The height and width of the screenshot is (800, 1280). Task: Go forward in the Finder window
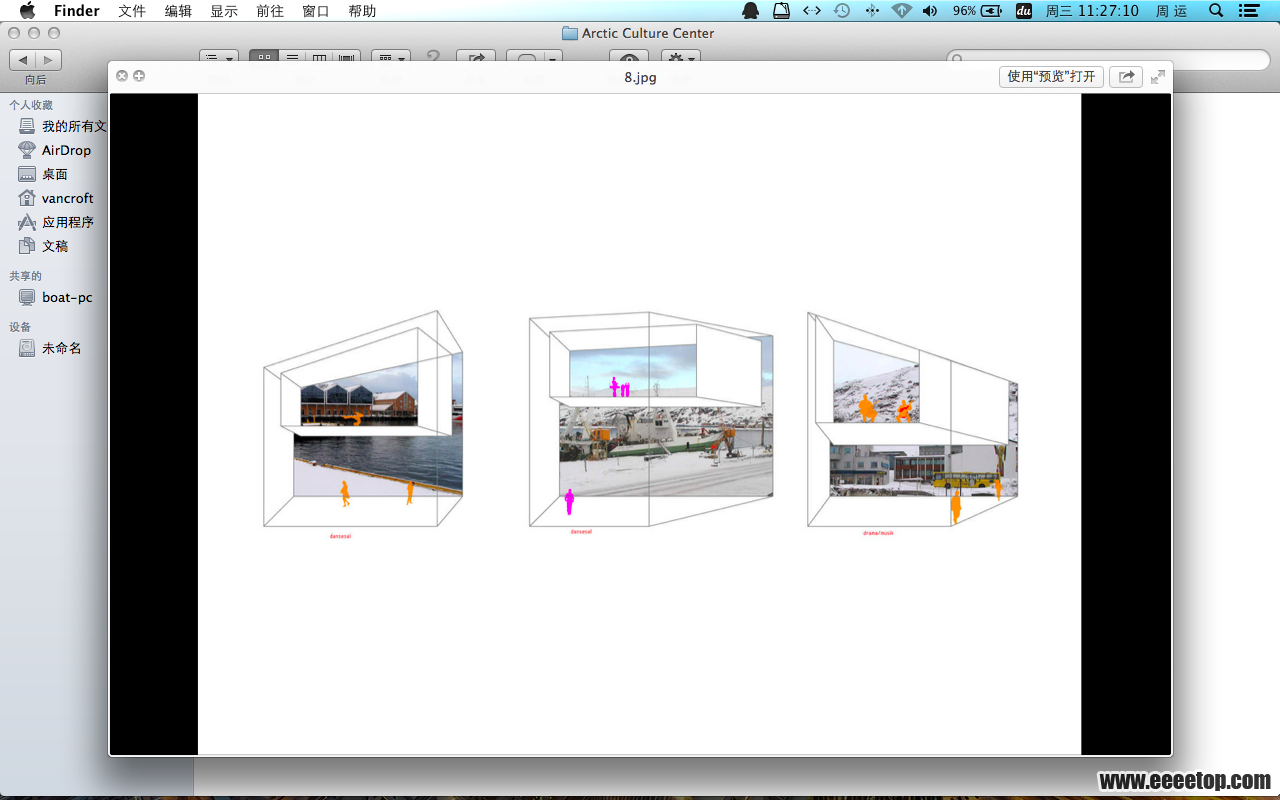click(49, 60)
